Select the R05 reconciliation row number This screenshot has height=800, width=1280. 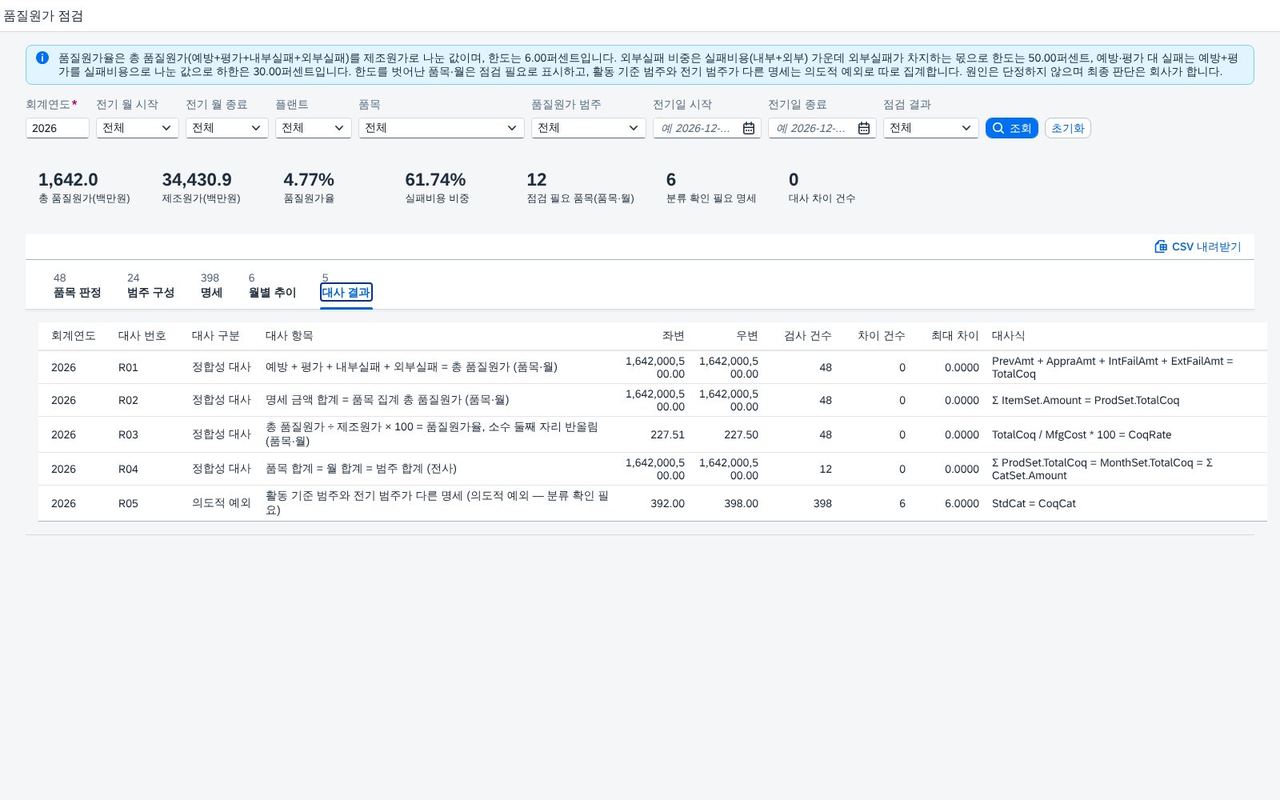[x=128, y=504]
